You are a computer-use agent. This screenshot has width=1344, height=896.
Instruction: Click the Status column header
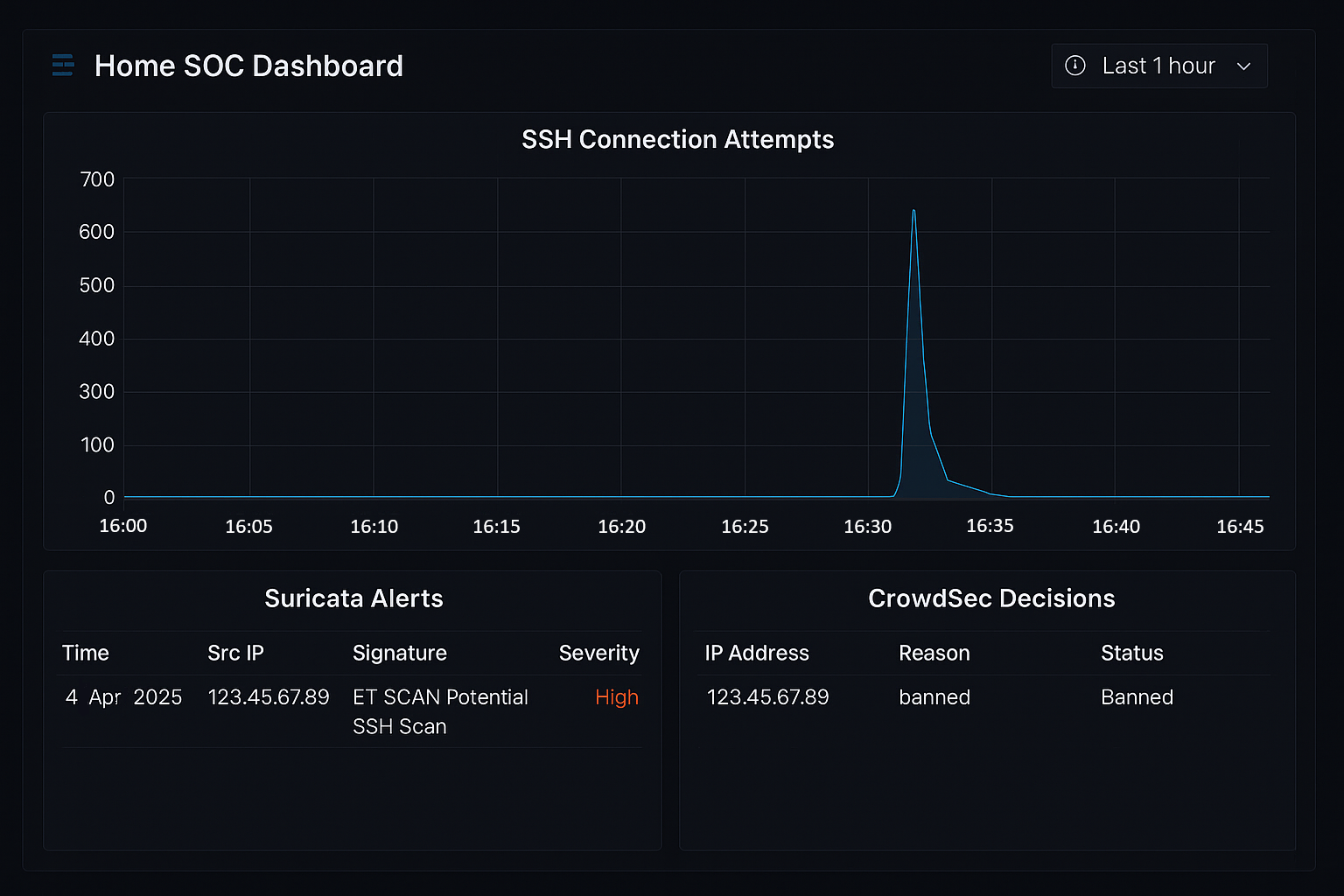(x=1131, y=653)
